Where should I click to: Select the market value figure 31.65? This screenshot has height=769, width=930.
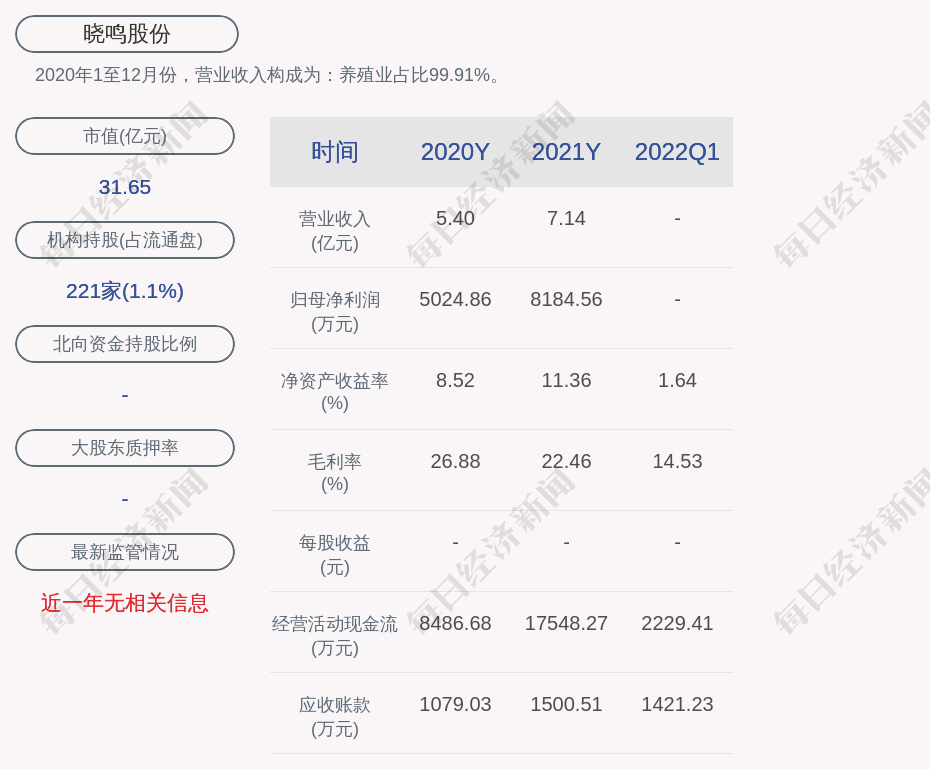[x=125, y=187]
